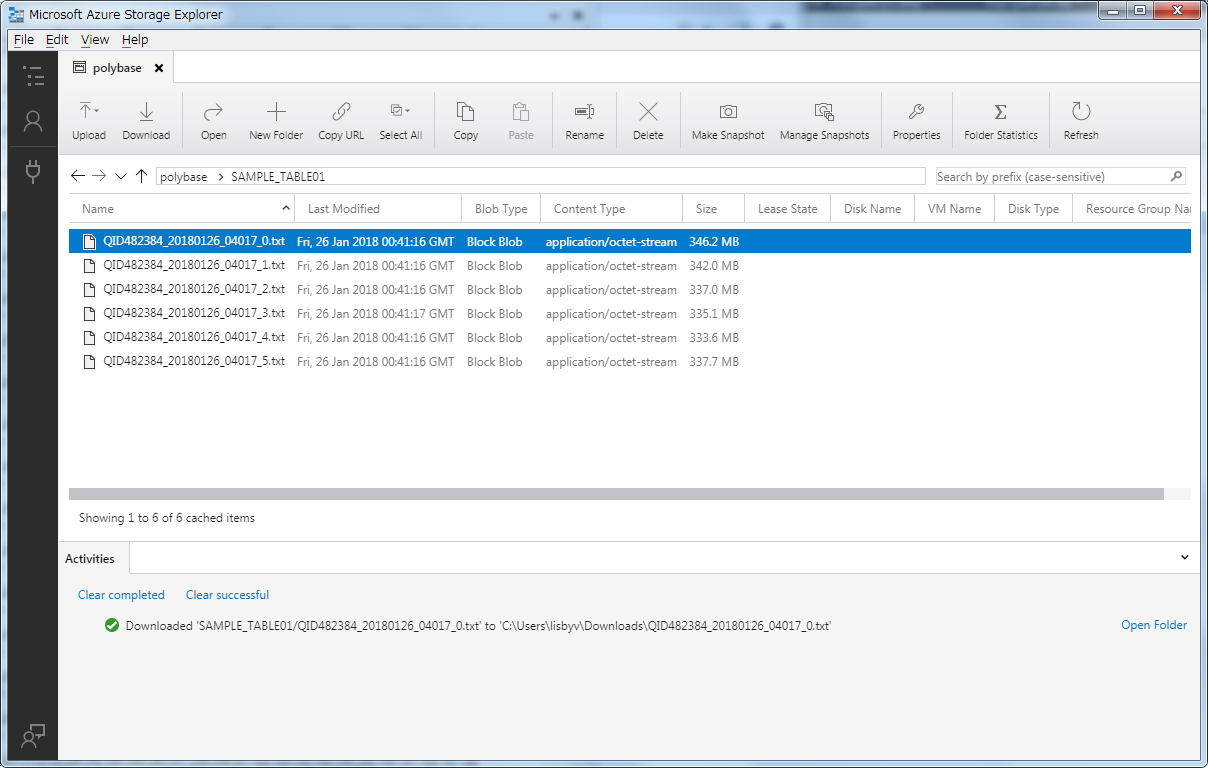This screenshot has width=1208, height=768.
Task: Collapse the Activities panel chevron
Action: [1185, 558]
